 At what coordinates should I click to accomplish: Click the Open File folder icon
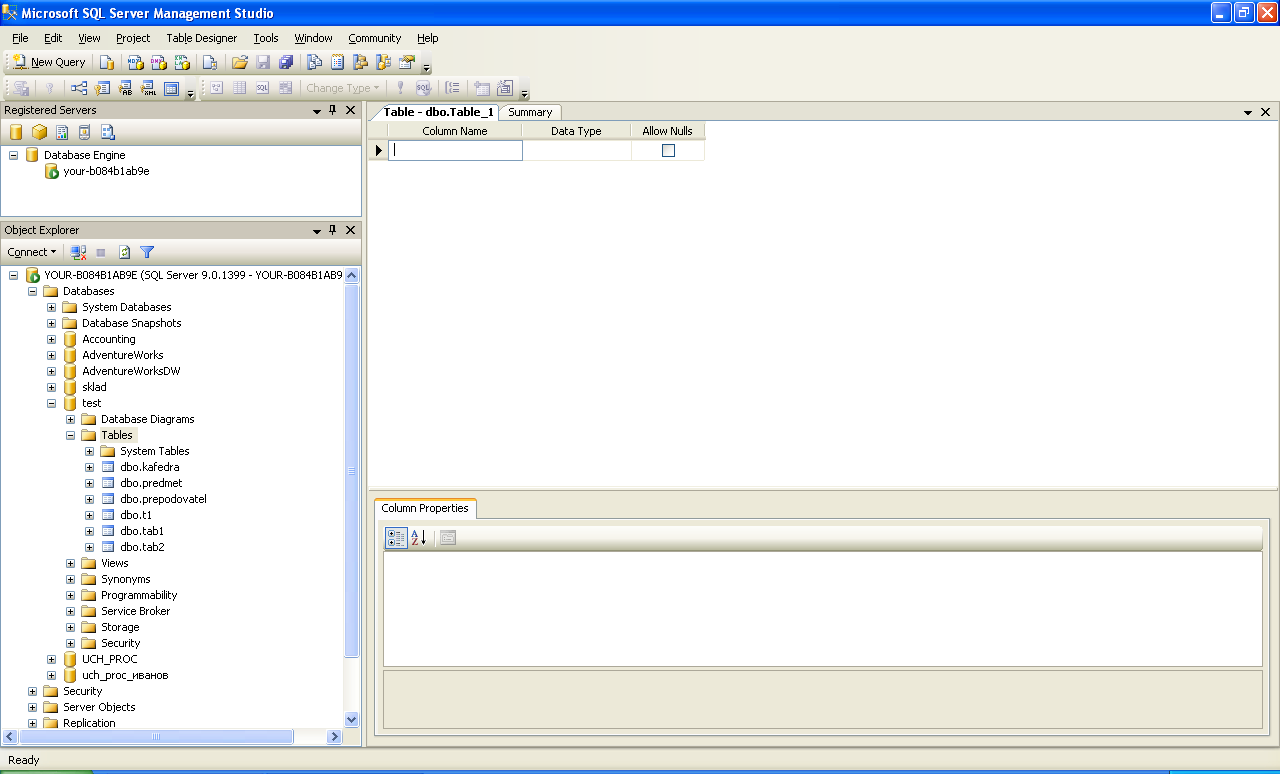pos(239,62)
